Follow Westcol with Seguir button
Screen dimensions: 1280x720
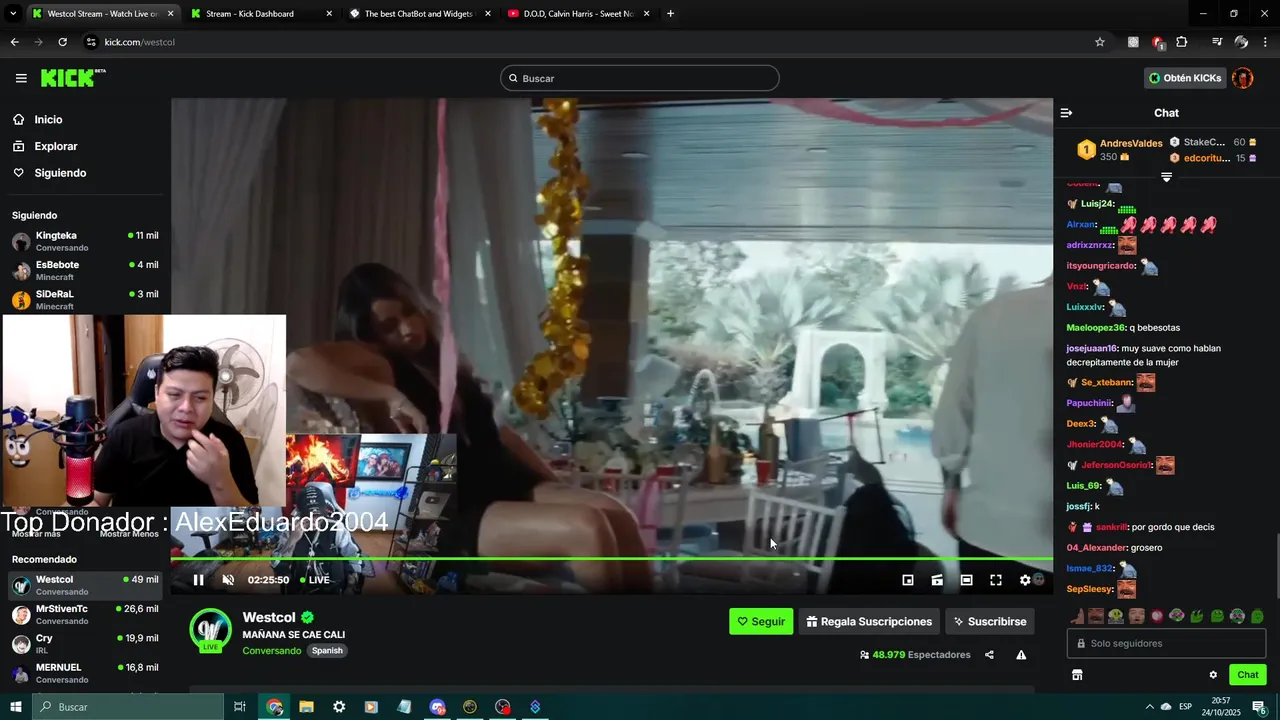click(x=761, y=621)
